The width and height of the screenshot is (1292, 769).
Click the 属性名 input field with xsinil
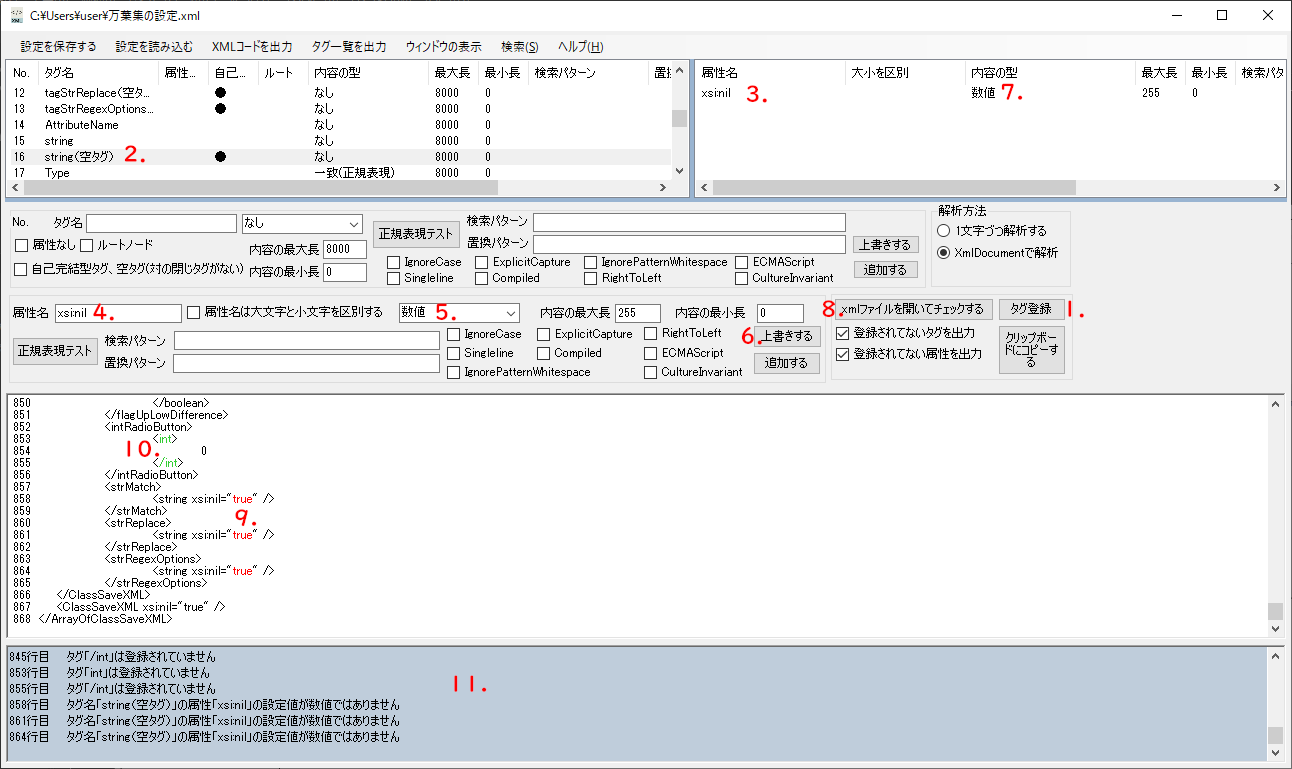point(118,313)
